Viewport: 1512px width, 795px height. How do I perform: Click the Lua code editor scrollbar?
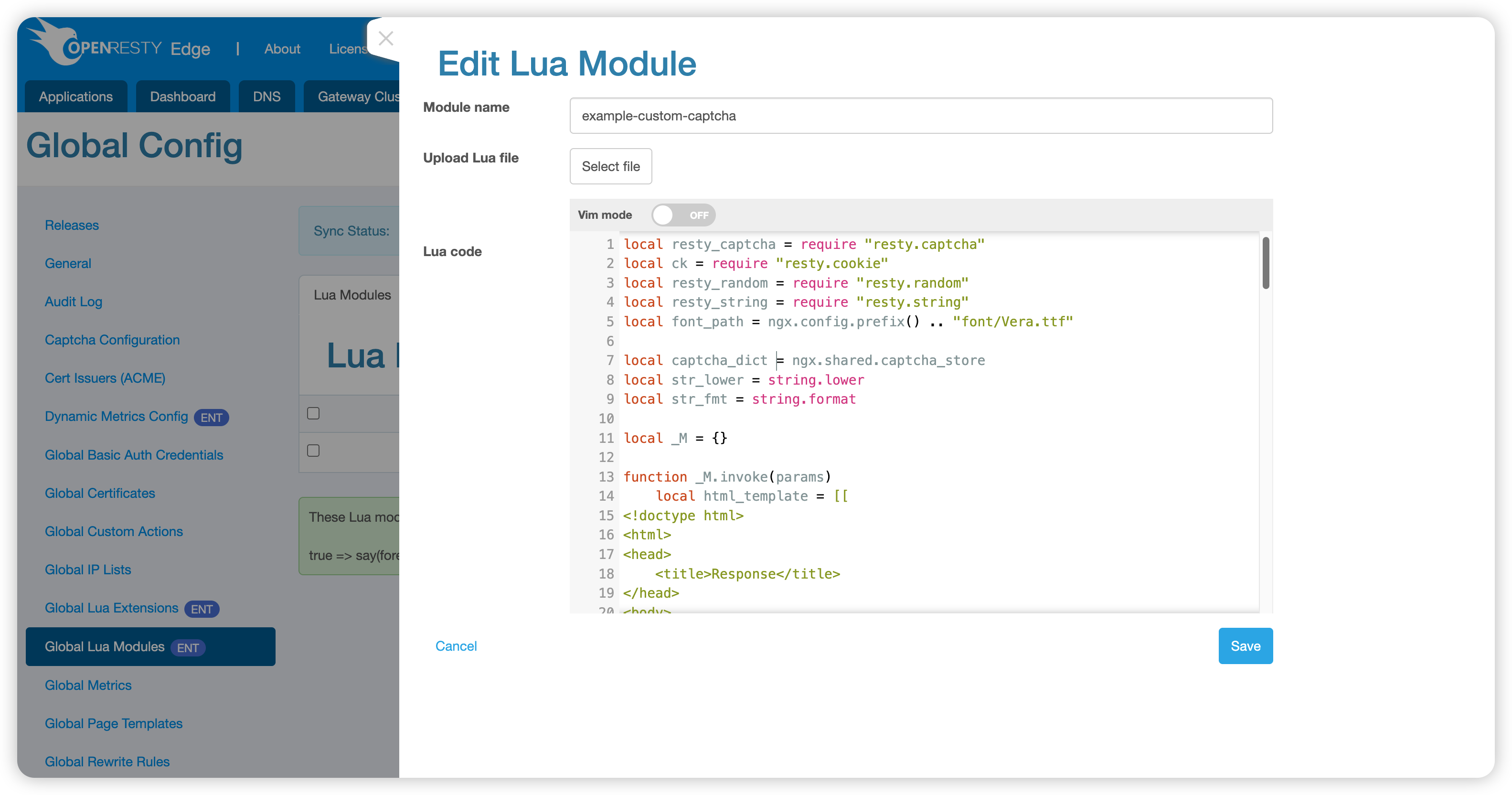pyautogui.click(x=1266, y=263)
